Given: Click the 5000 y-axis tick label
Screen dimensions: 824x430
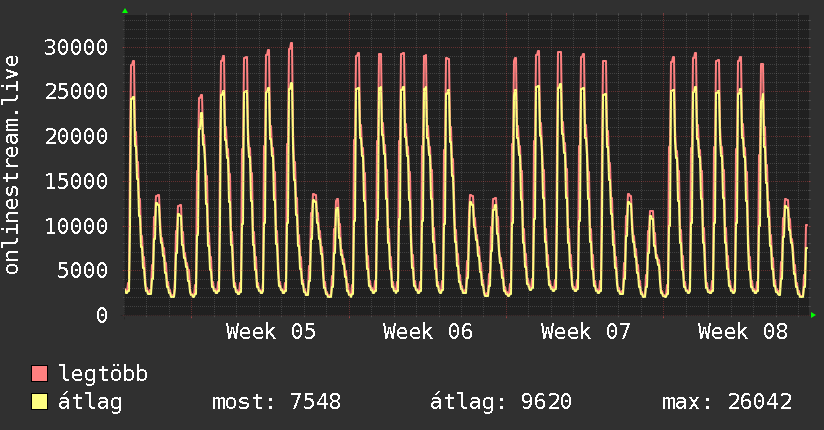Looking at the screenshot, I should 84,270.
